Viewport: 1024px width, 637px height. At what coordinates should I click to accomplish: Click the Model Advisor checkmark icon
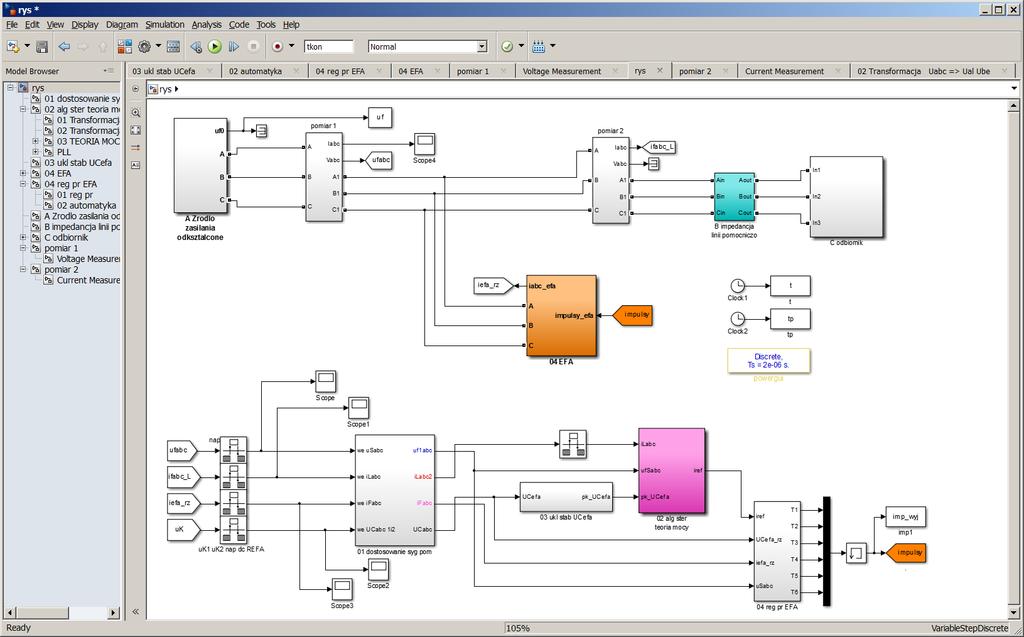(x=507, y=46)
